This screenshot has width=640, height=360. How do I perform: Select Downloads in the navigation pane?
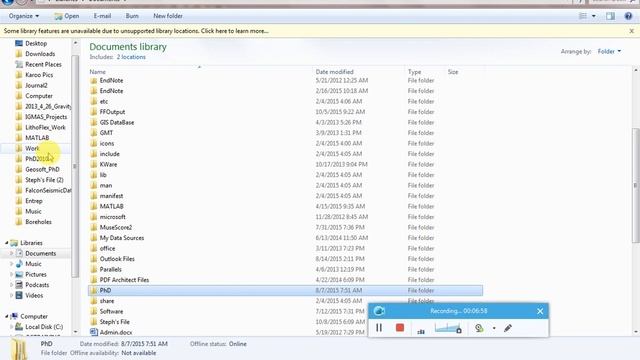point(40,54)
